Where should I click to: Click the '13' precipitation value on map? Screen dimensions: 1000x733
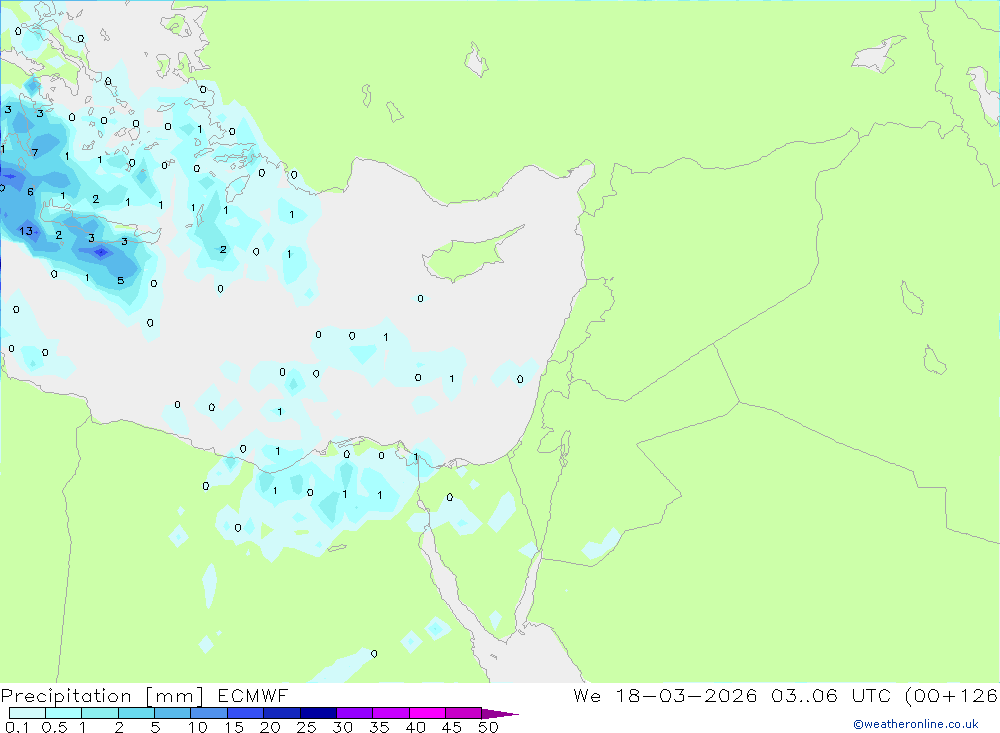click(26, 231)
